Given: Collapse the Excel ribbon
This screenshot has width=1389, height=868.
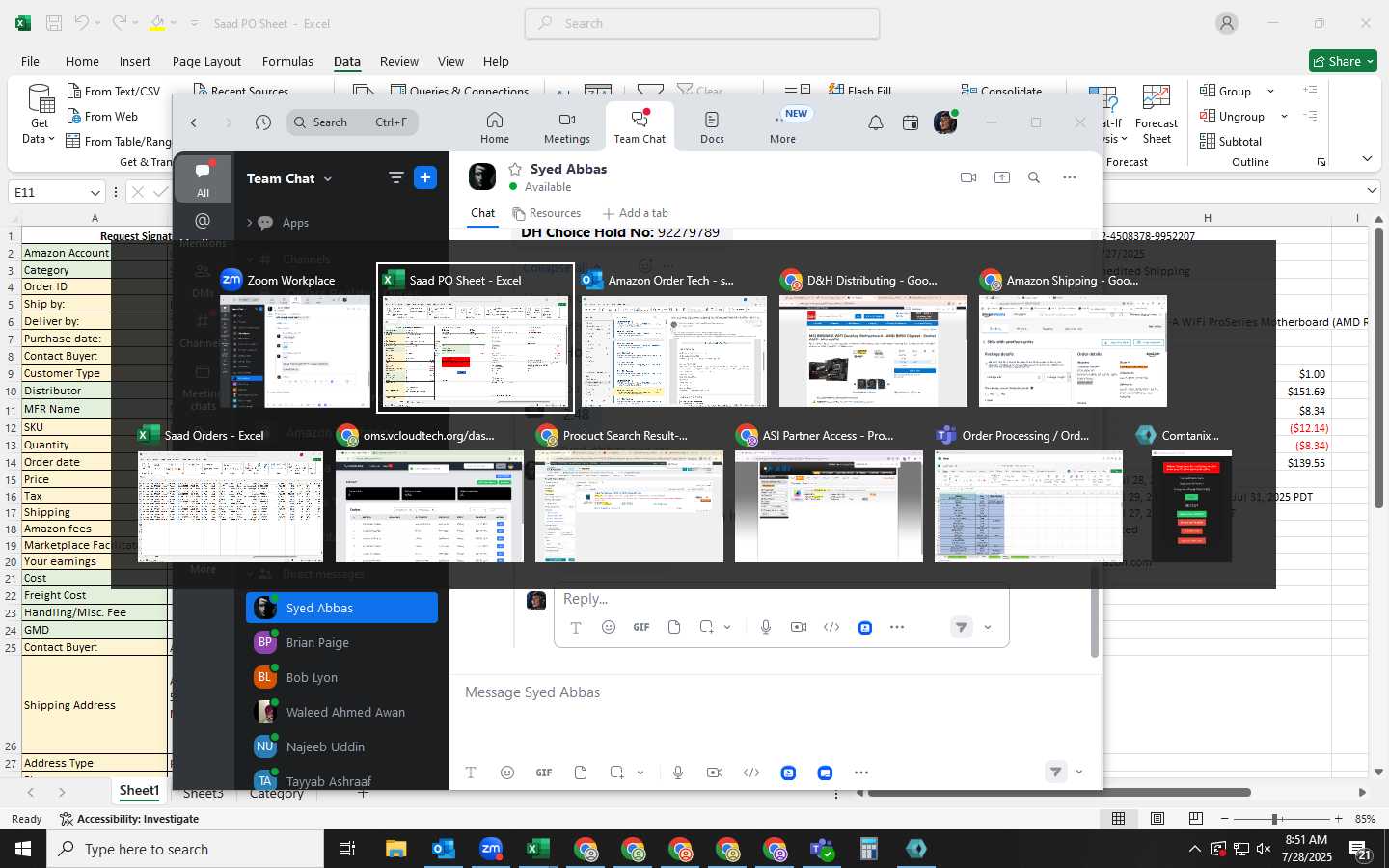Looking at the screenshot, I should tap(1367, 158).
